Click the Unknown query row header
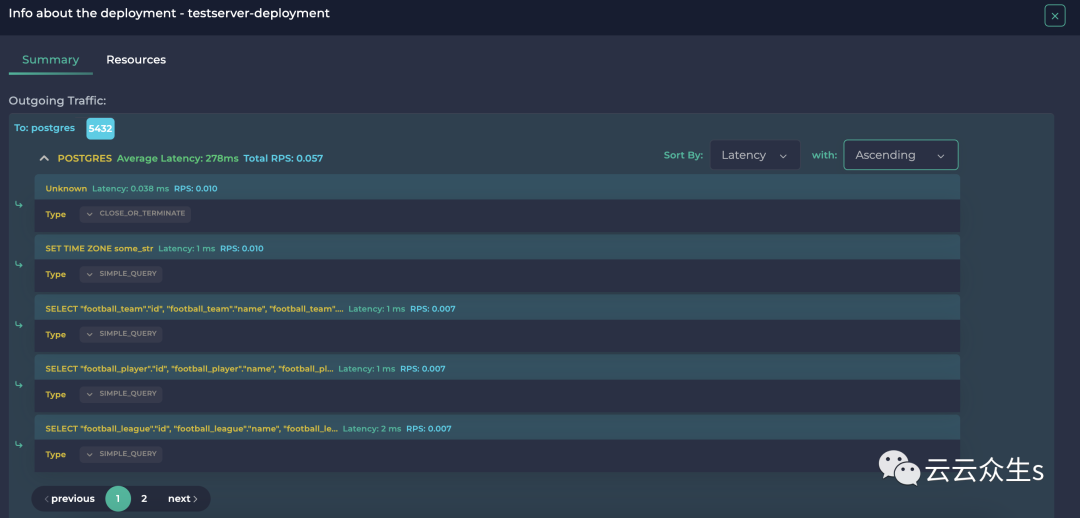This screenshot has height=518, width=1080. [497, 188]
